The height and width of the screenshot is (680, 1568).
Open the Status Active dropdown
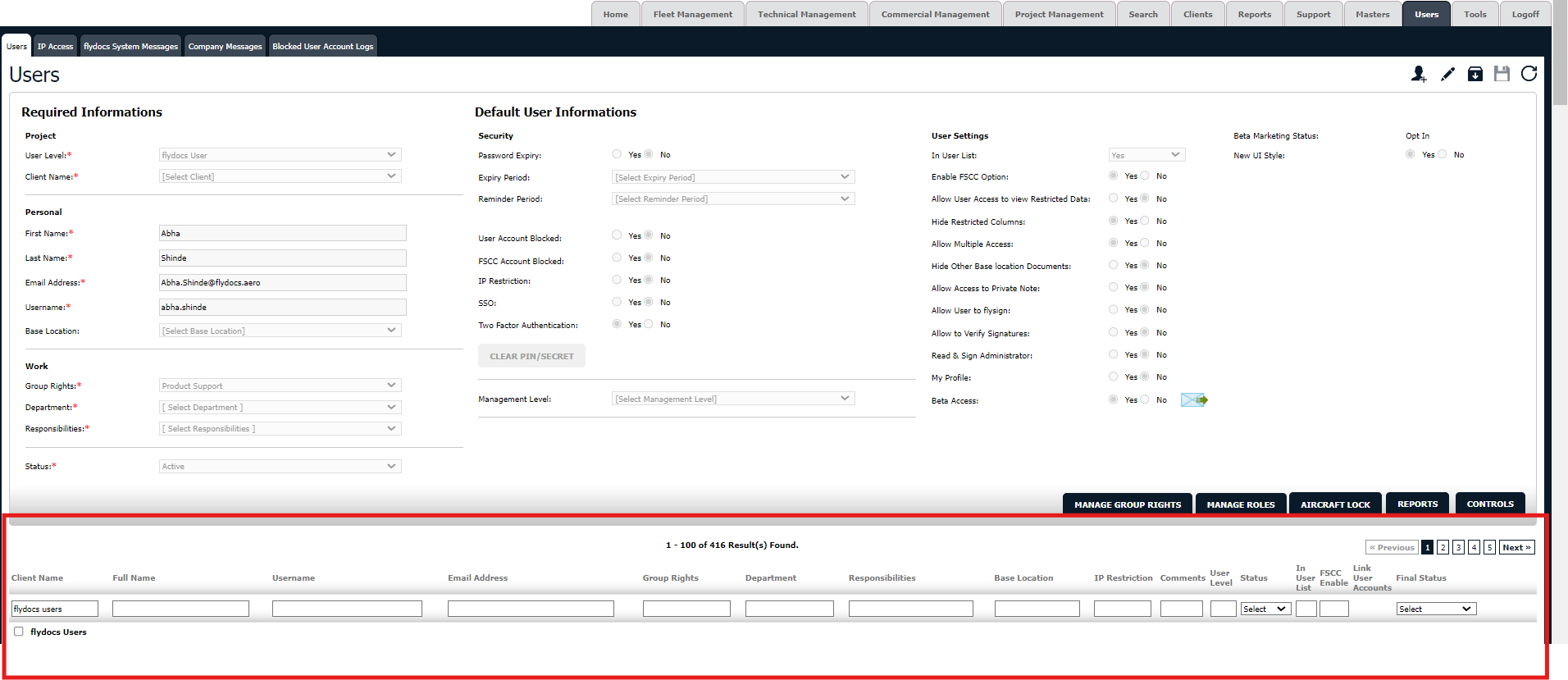[280, 466]
